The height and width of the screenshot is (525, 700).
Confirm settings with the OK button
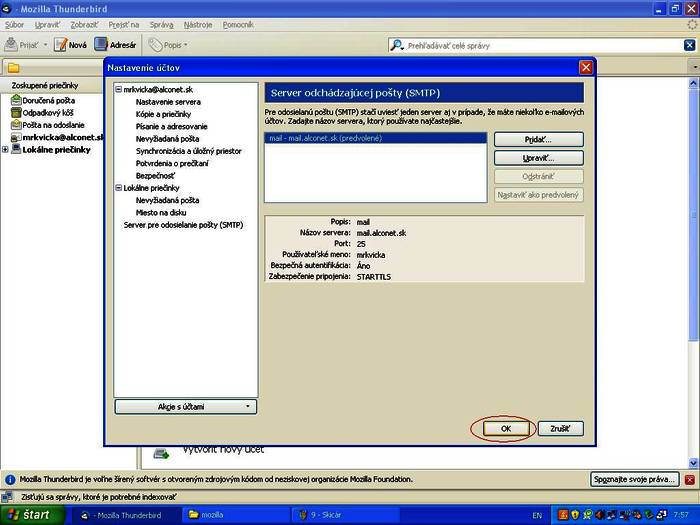tap(506, 429)
